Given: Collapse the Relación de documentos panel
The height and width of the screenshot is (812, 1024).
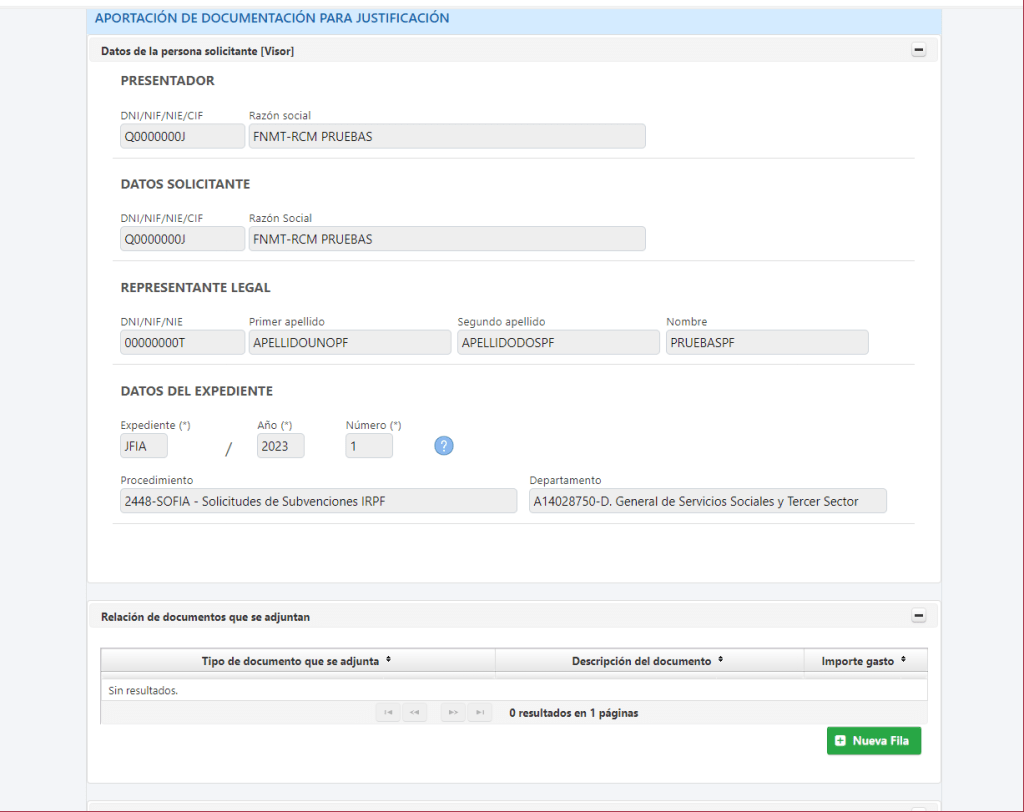Looking at the screenshot, I should (918, 617).
